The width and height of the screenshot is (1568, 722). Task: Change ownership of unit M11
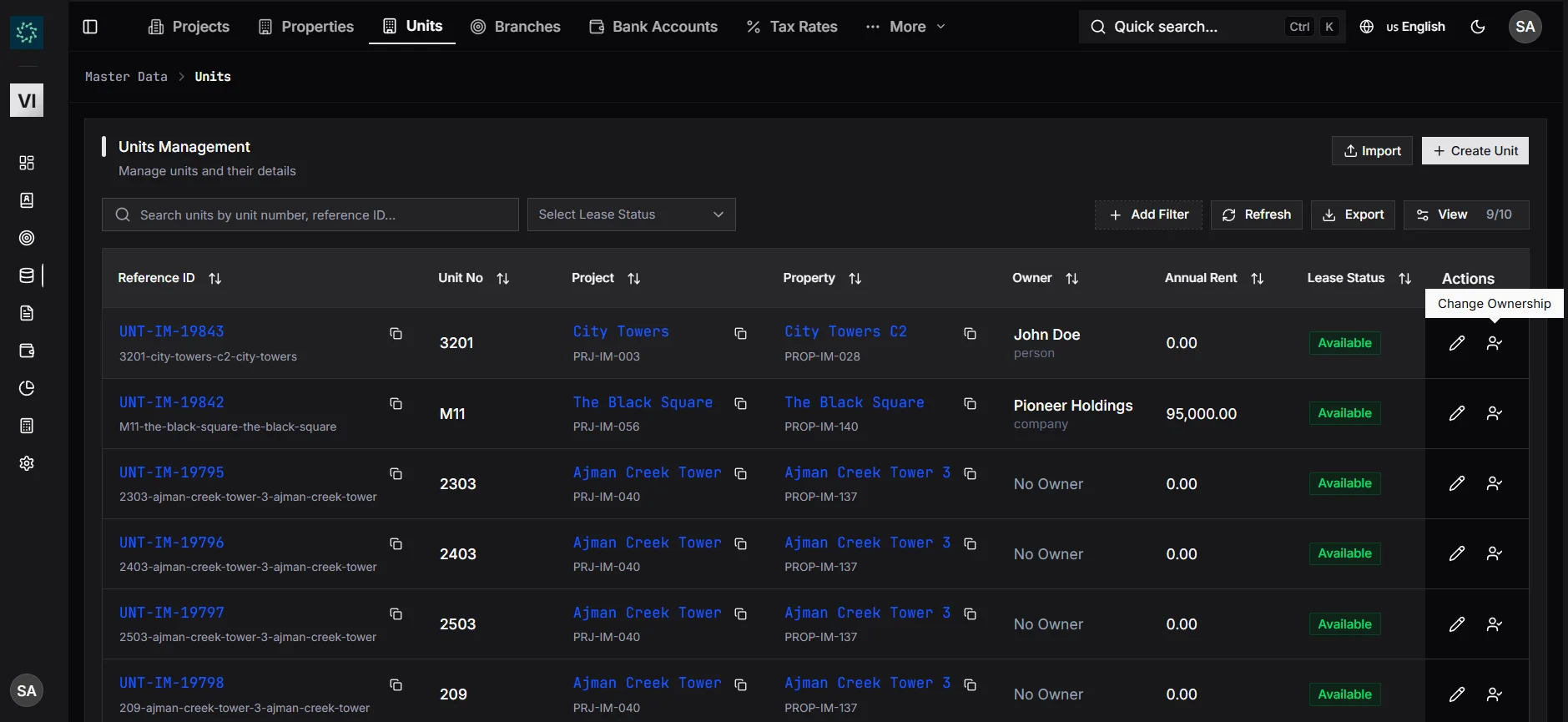1494,413
